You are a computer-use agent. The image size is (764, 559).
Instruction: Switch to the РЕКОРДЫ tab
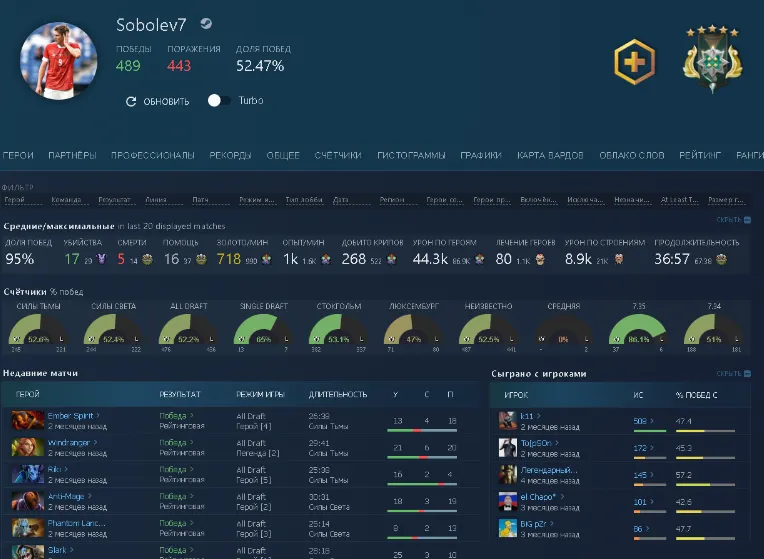pyautogui.click(x=230, y=155)
